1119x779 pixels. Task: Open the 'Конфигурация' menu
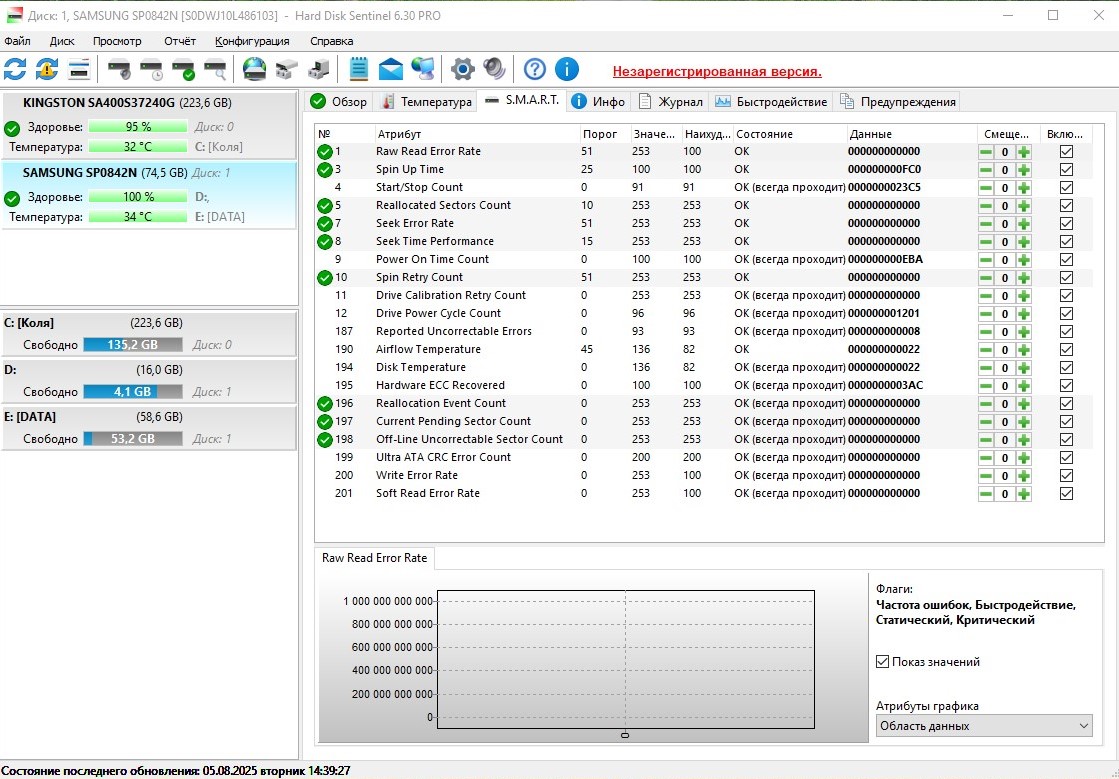click(x=252, y=41)
